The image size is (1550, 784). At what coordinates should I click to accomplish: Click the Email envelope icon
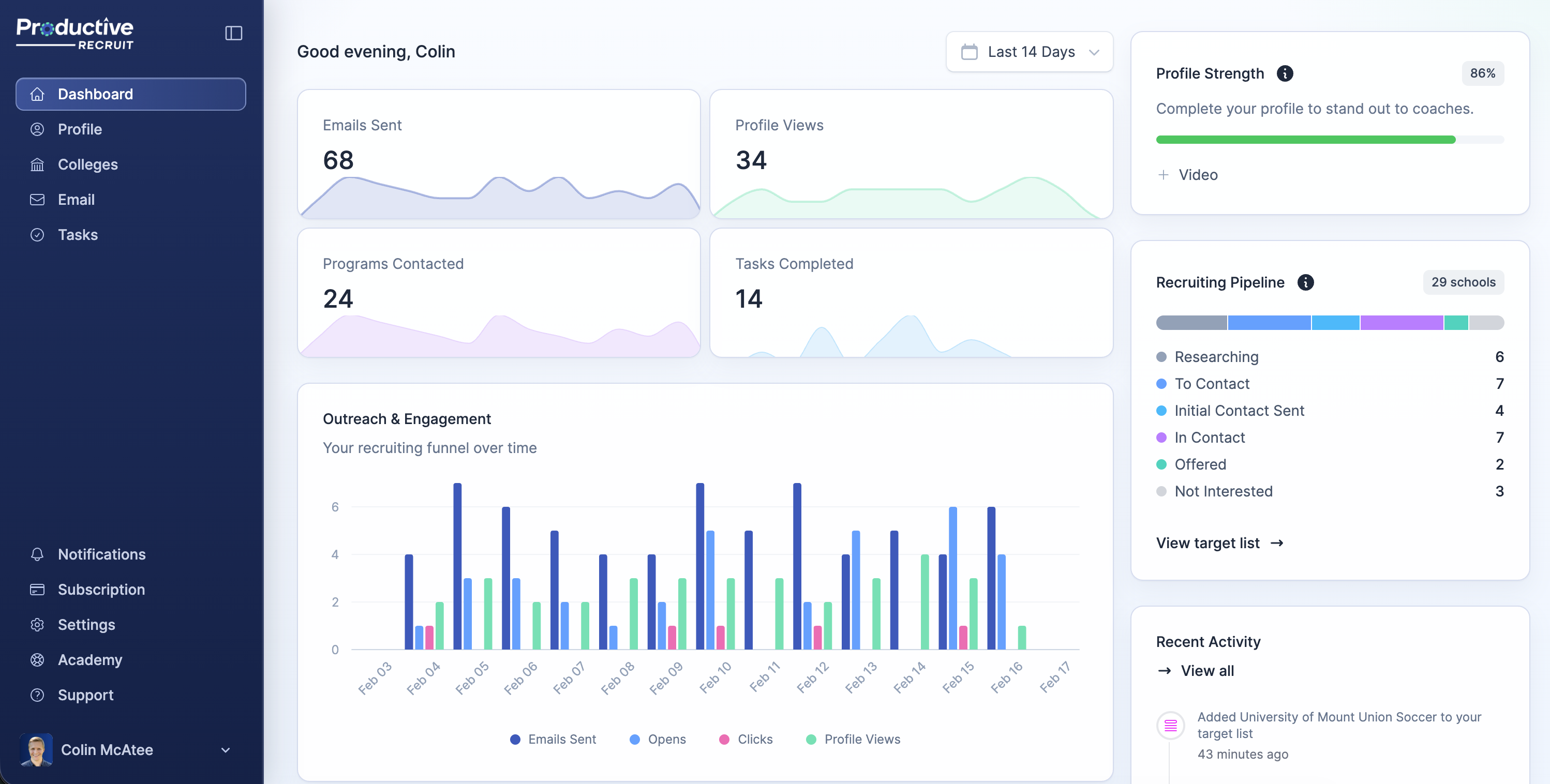pyautogui.click(x=37, y=199)
